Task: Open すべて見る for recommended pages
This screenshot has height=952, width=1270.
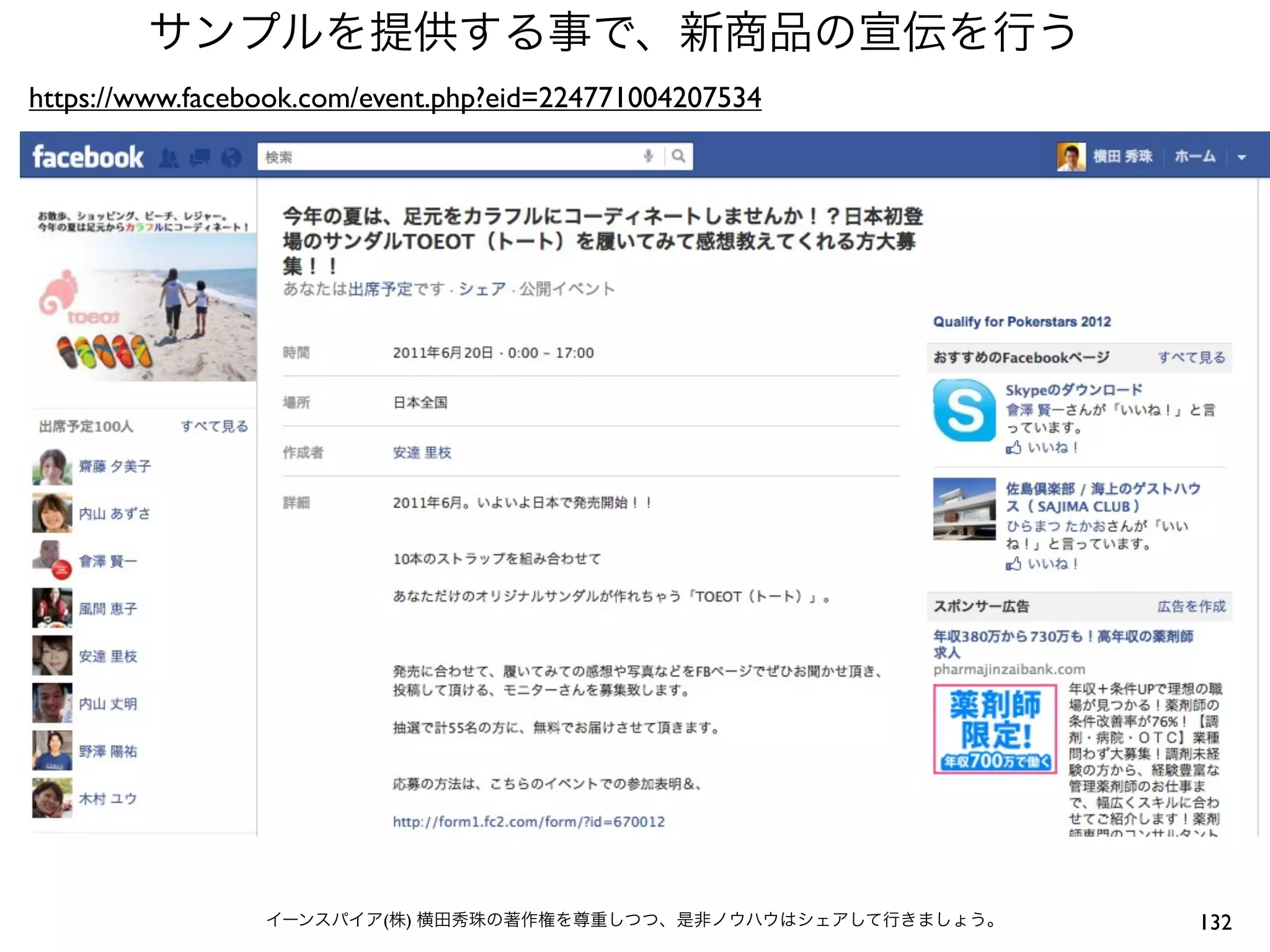Action: [x=1191, y=358]
